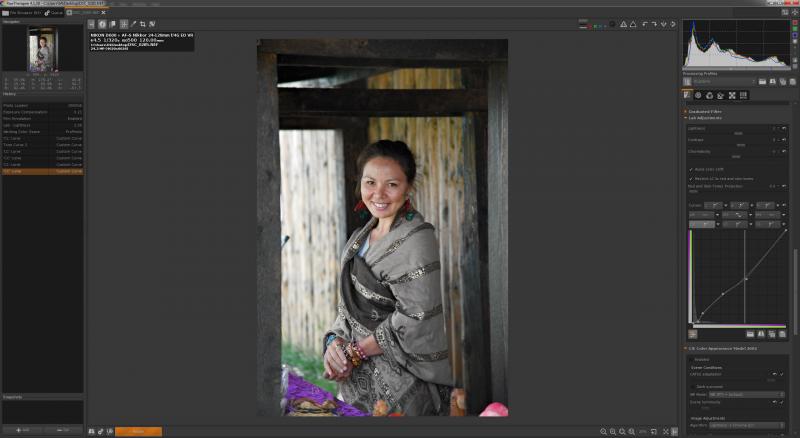This screenshot has width=800, height=438.
Task: Select the crop tool in editor toolbar
Action: tap(142, 24)
